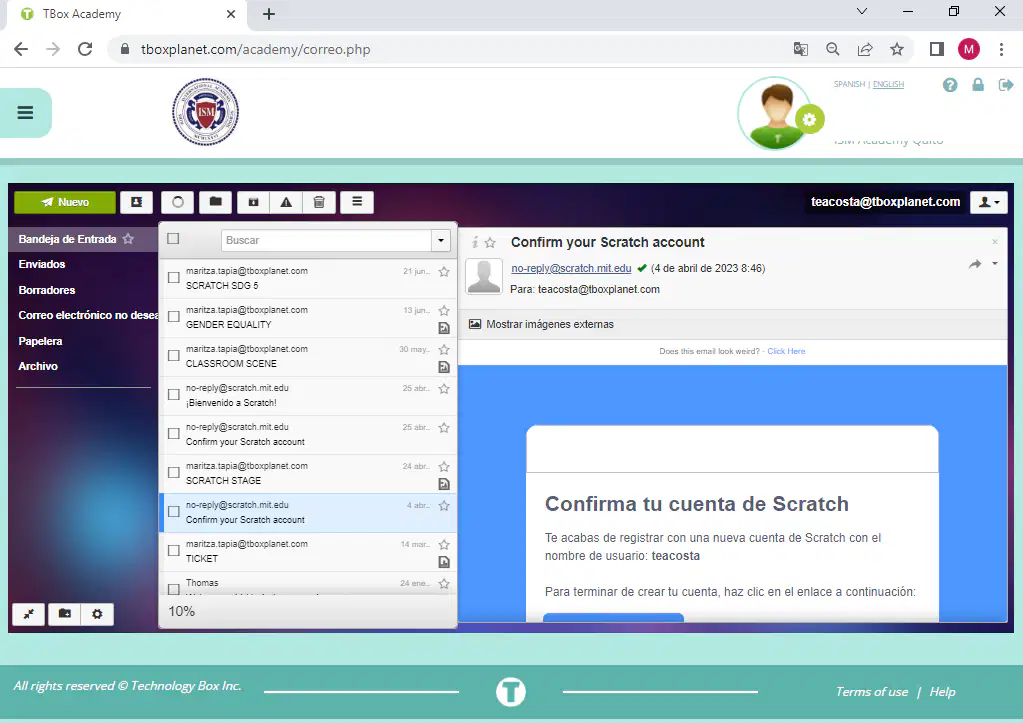Bookmark this page with Chrome star icon
Viewport: 1023px width, 723px height.
897,49
